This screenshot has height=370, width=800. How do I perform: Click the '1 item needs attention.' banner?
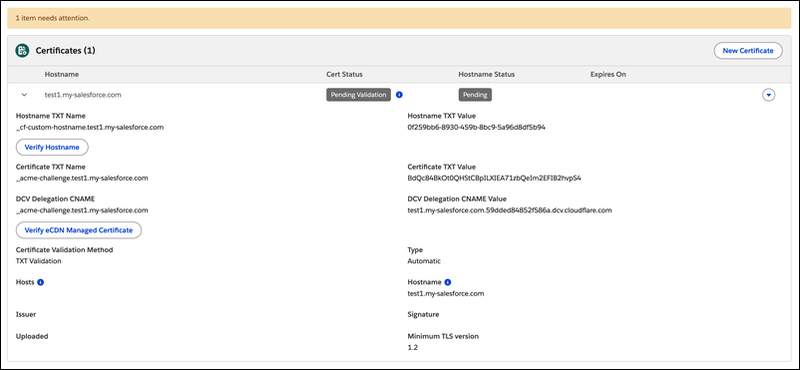click(x=399, y=18)
